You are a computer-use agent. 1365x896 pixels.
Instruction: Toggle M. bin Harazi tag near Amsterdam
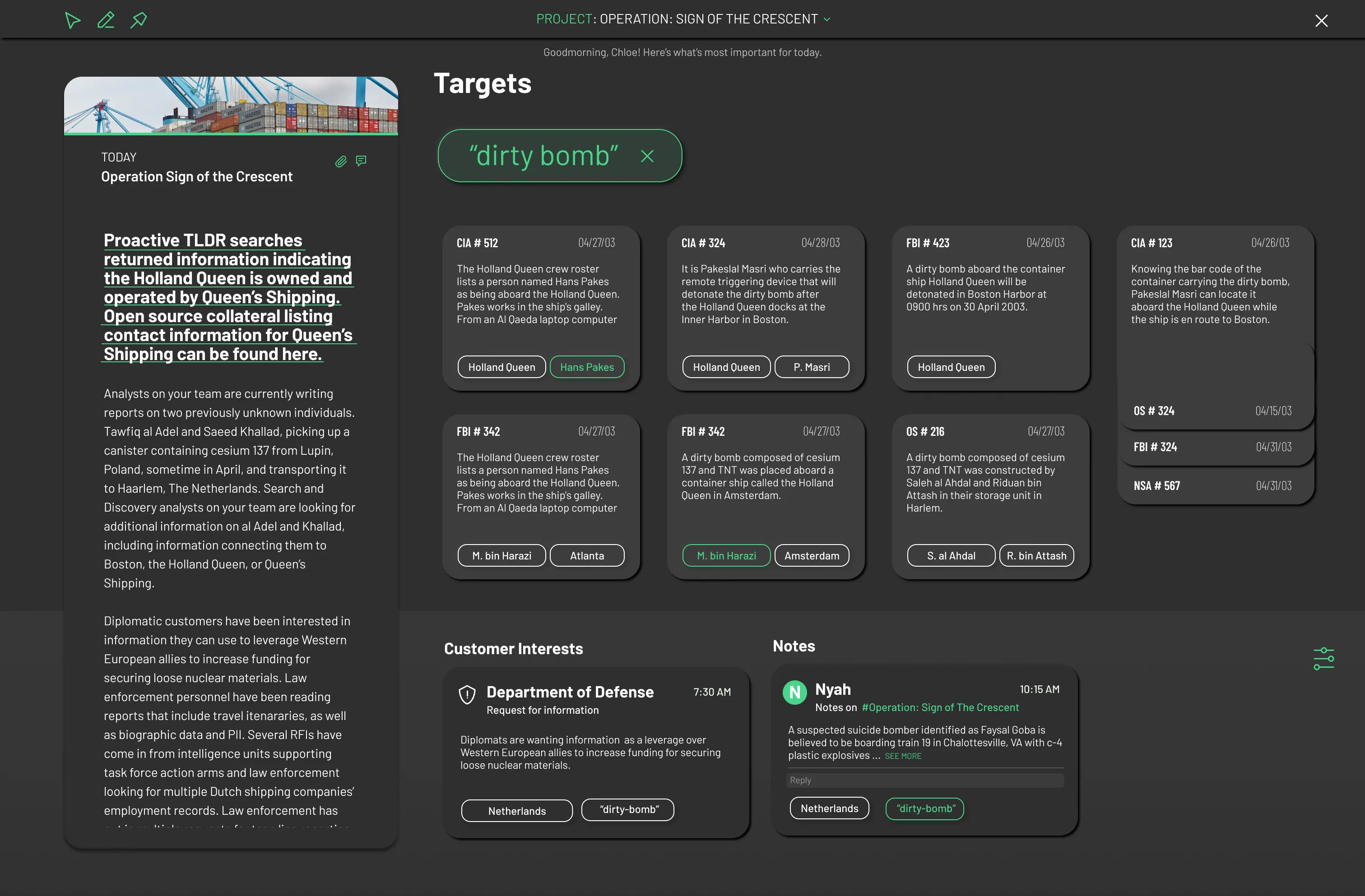pyautogui.click(x=726, y=555)
